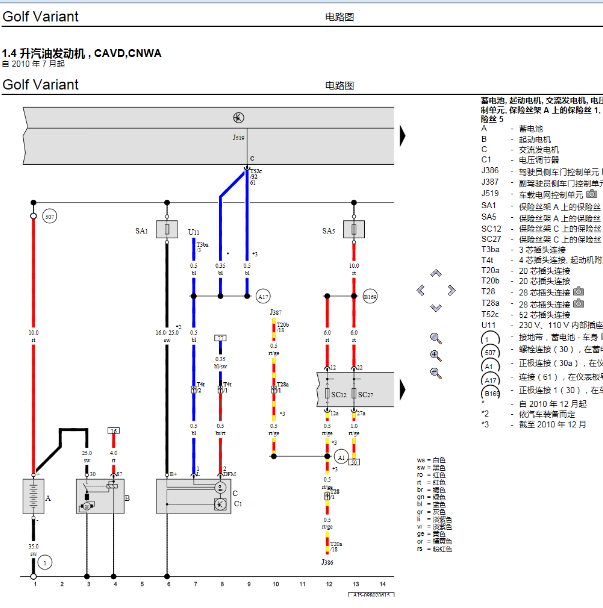Screen dimensions: 603x608
Task: Open the camera icon beside J519
Action: pyautogui.click(x=591, y=193)
